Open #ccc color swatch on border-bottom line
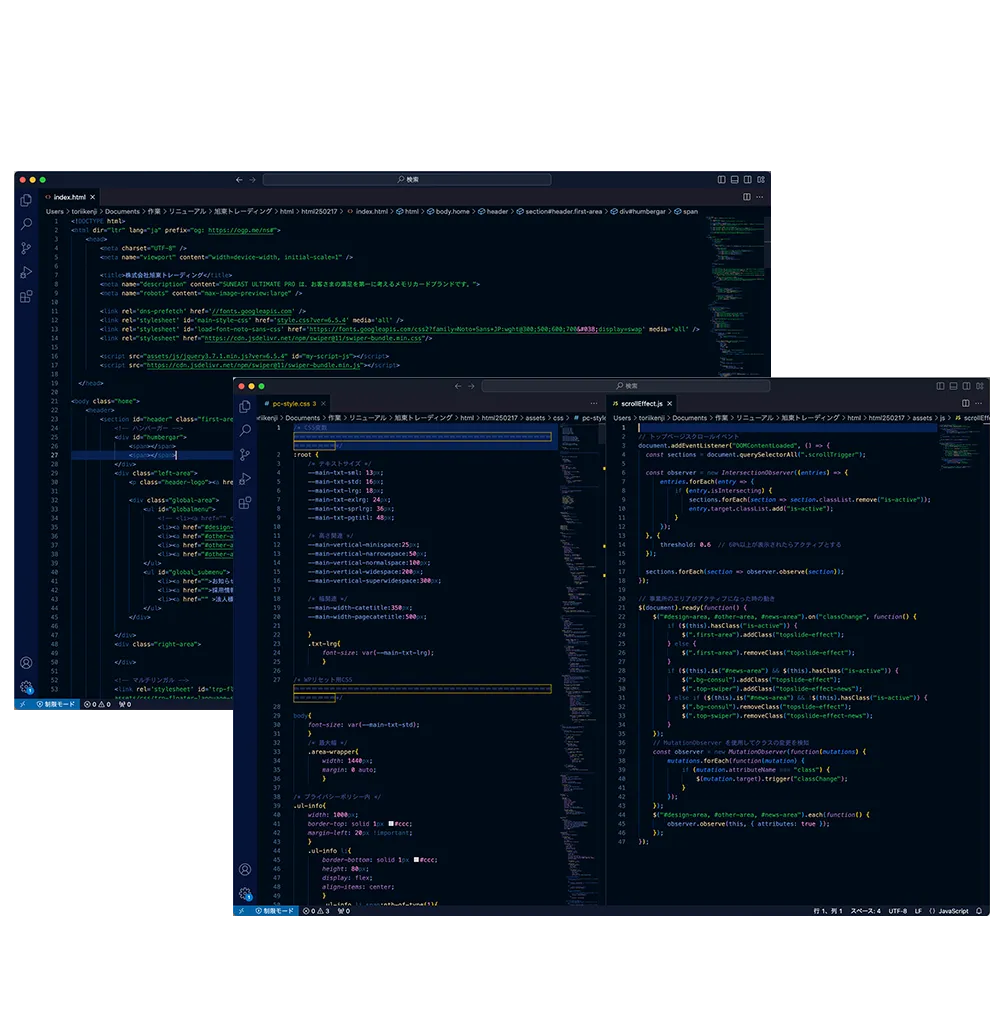Screen dimensions: 993x1032 tap(417, 860)
